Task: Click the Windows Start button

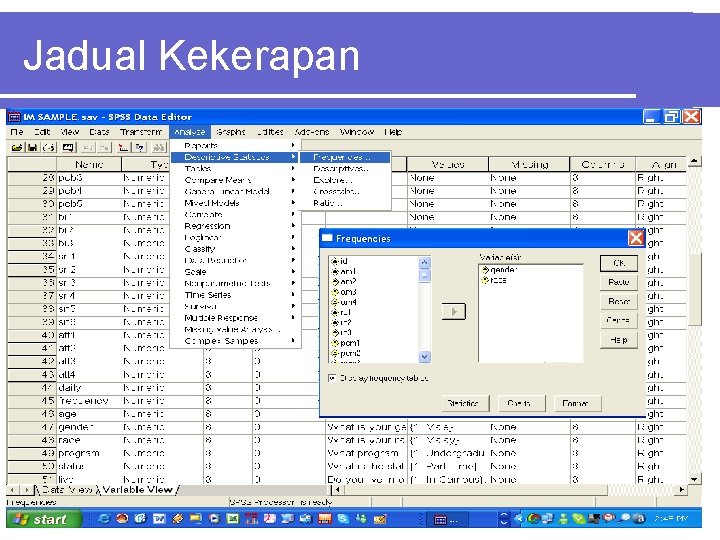Action: 44,519
